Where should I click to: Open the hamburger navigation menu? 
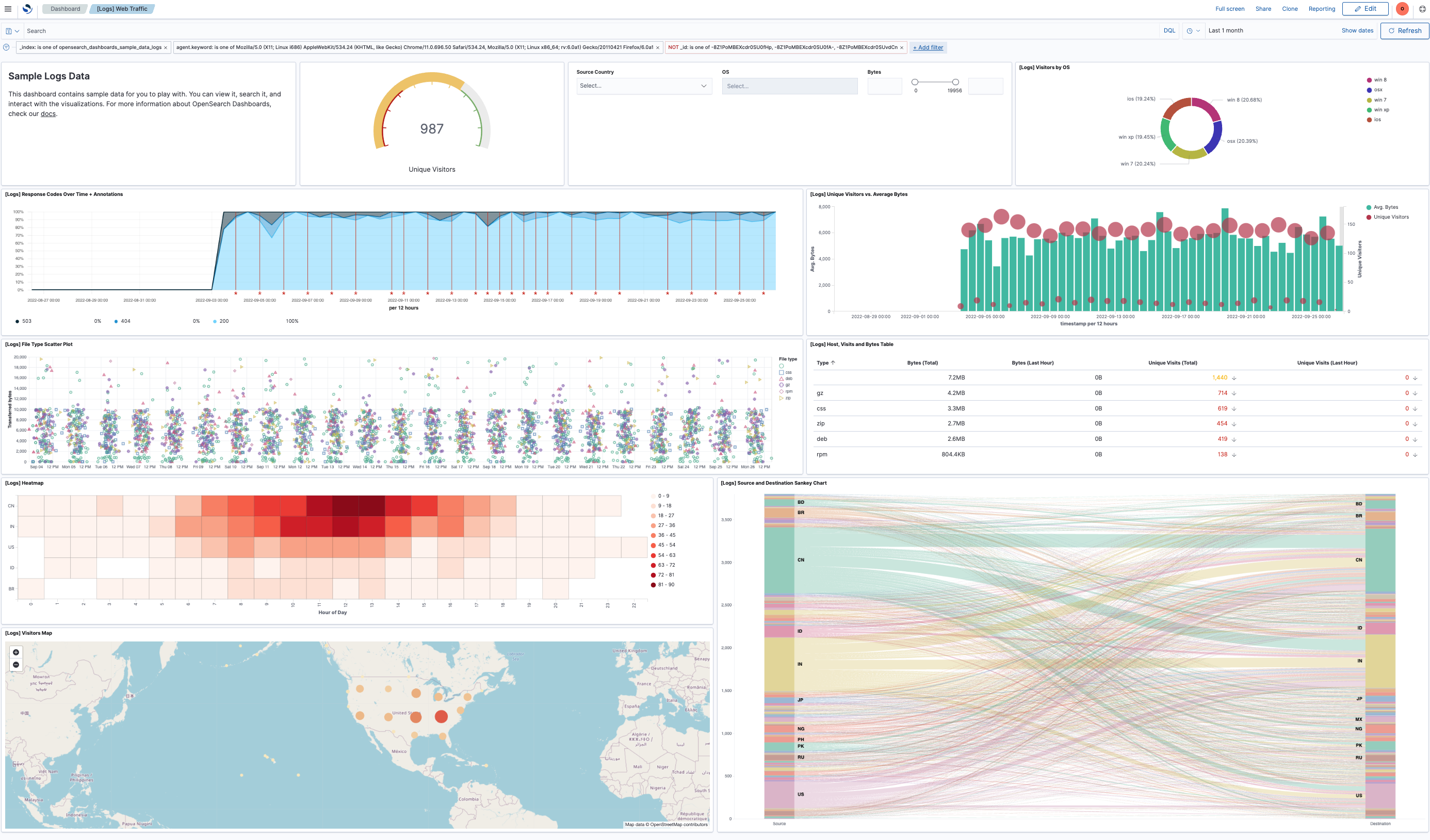[8, 8]
